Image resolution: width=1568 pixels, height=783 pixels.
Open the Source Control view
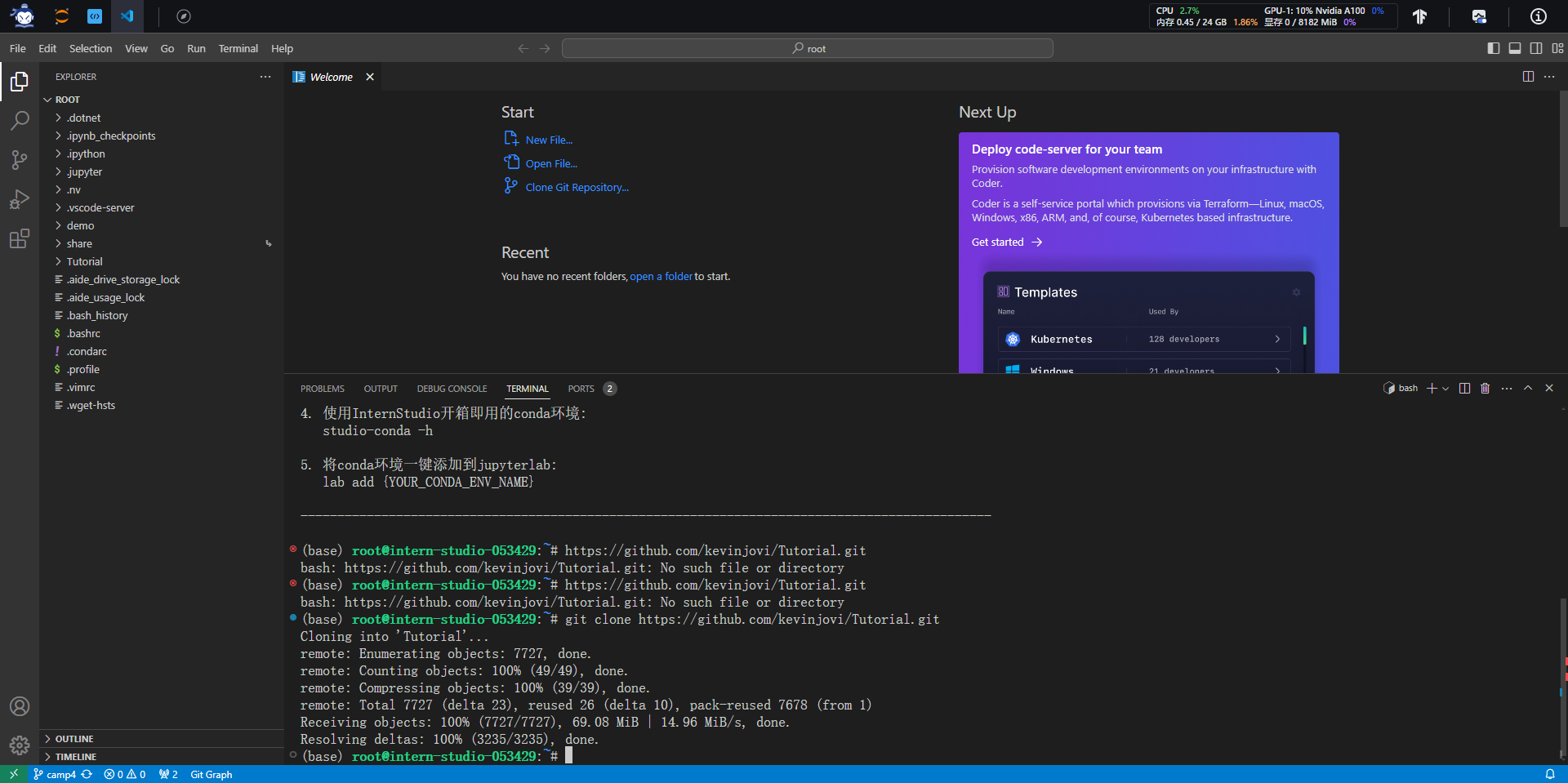(x=20, y=160)
